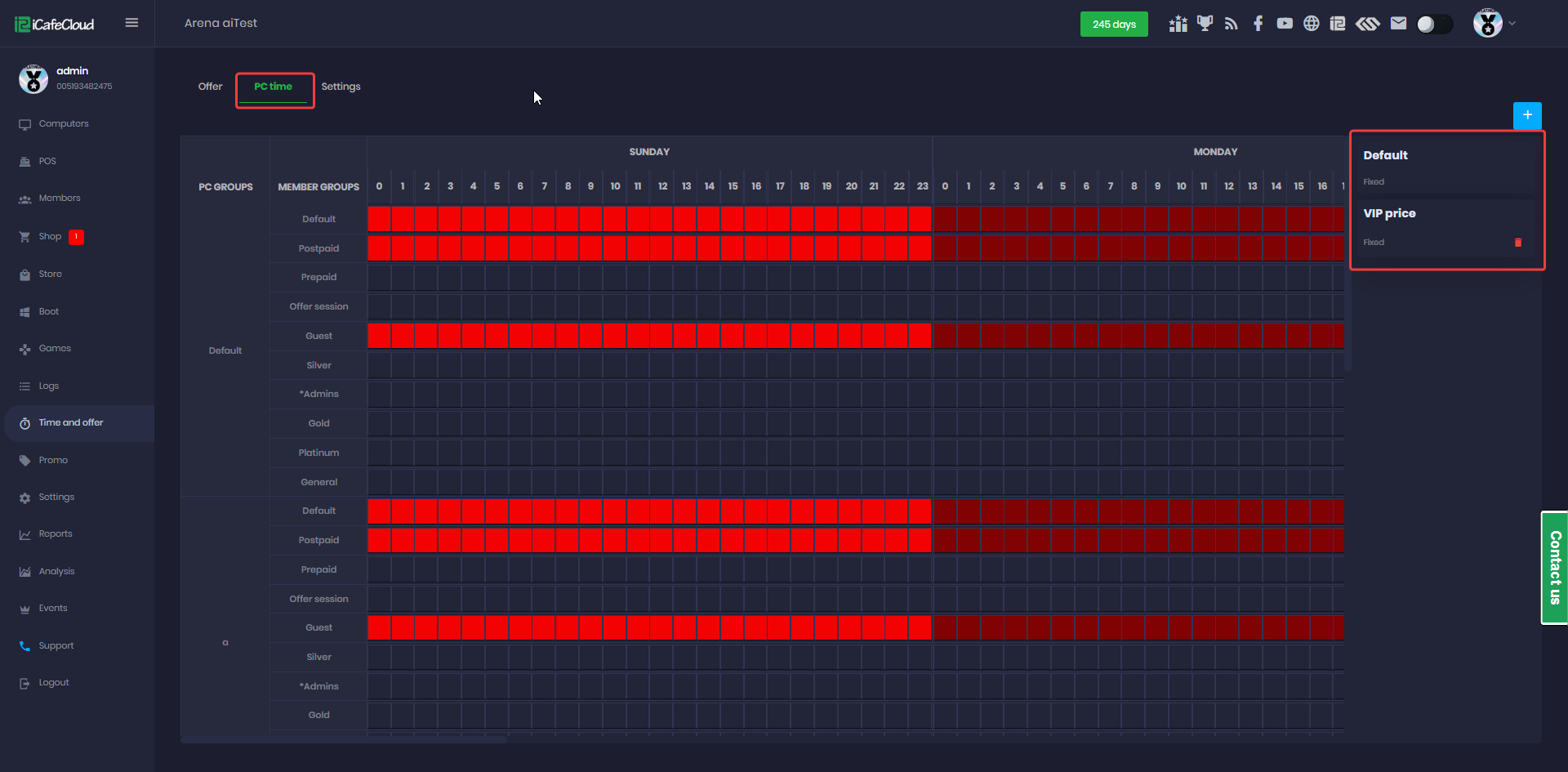The width and height of the screenshot is (1568, 772).
Task: Click Sunday hour 0 cell for Prepaid
Action: (379, 278)
